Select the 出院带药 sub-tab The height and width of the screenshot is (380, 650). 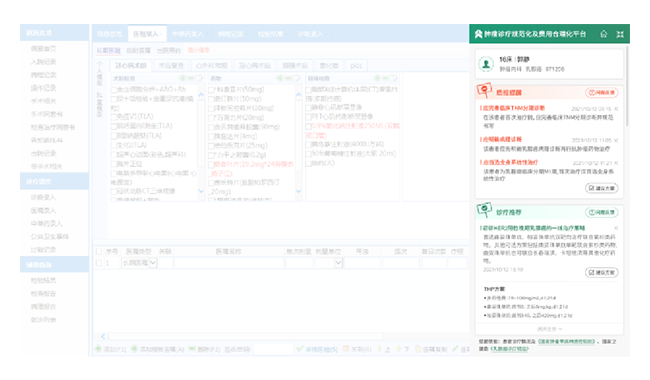pos(169,51)
